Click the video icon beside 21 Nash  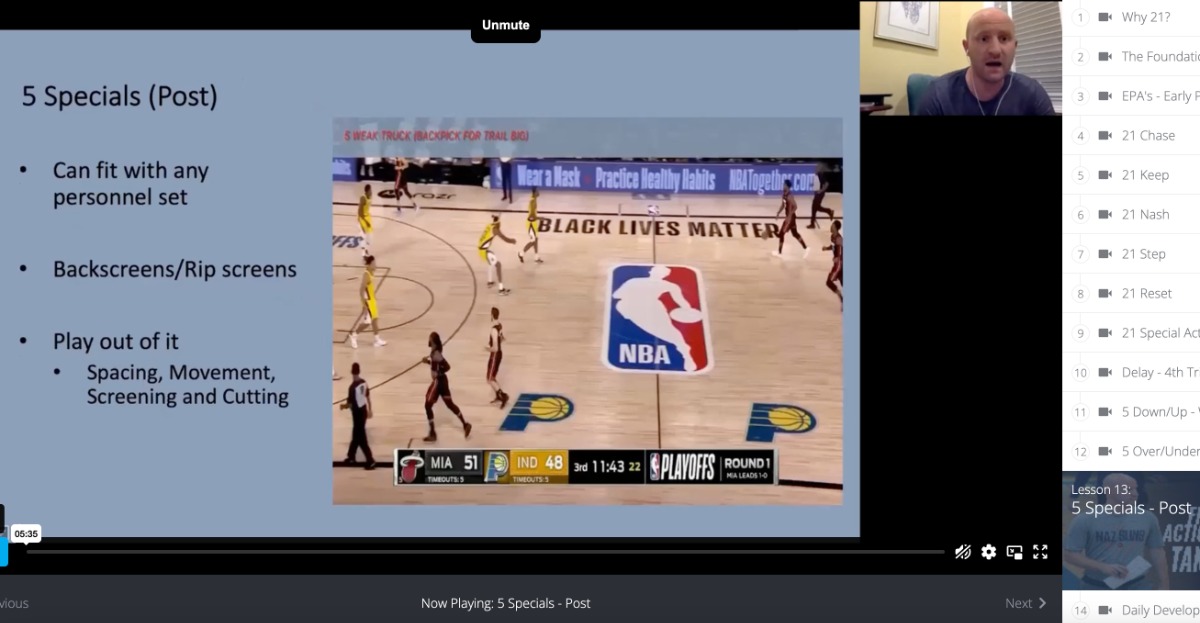pyautogui.click(x=1105, y=214)
